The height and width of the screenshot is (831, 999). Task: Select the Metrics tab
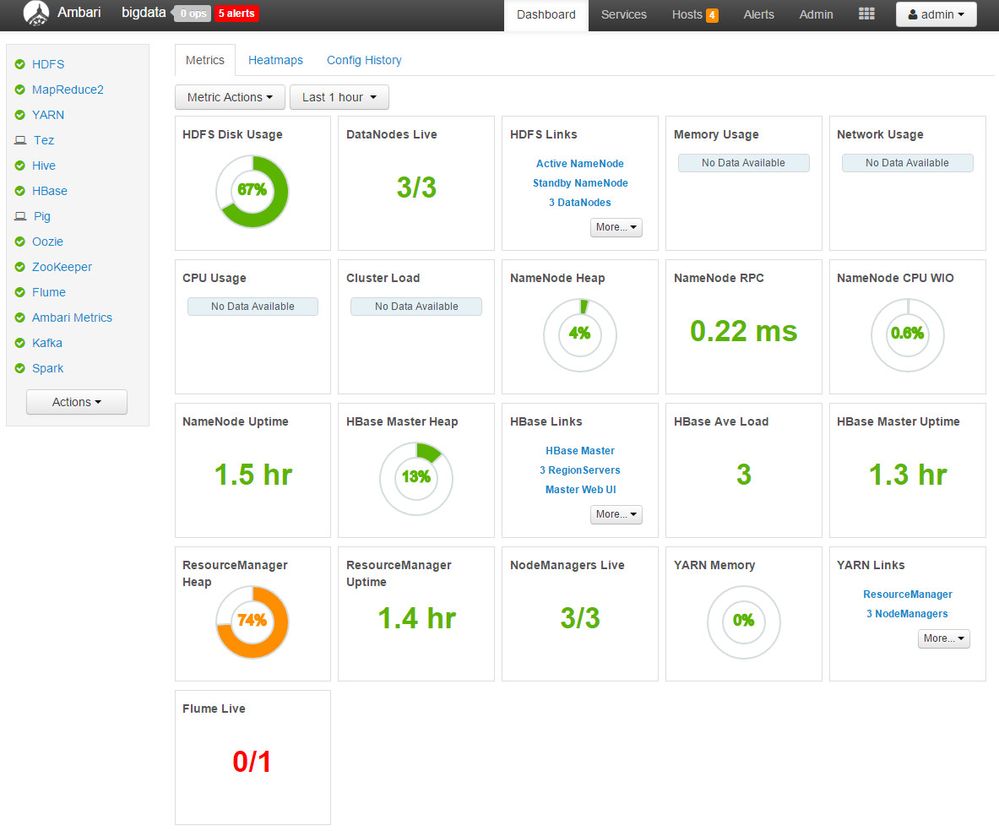205,60
